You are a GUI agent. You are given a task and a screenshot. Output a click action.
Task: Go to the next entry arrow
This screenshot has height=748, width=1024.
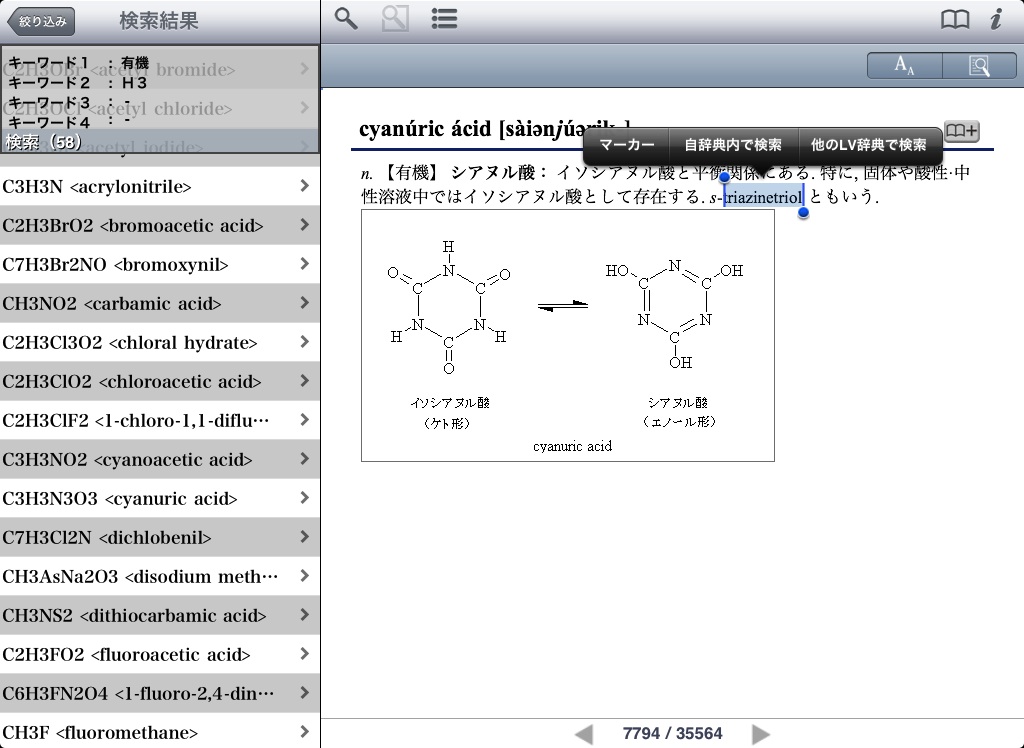(761, 734)
